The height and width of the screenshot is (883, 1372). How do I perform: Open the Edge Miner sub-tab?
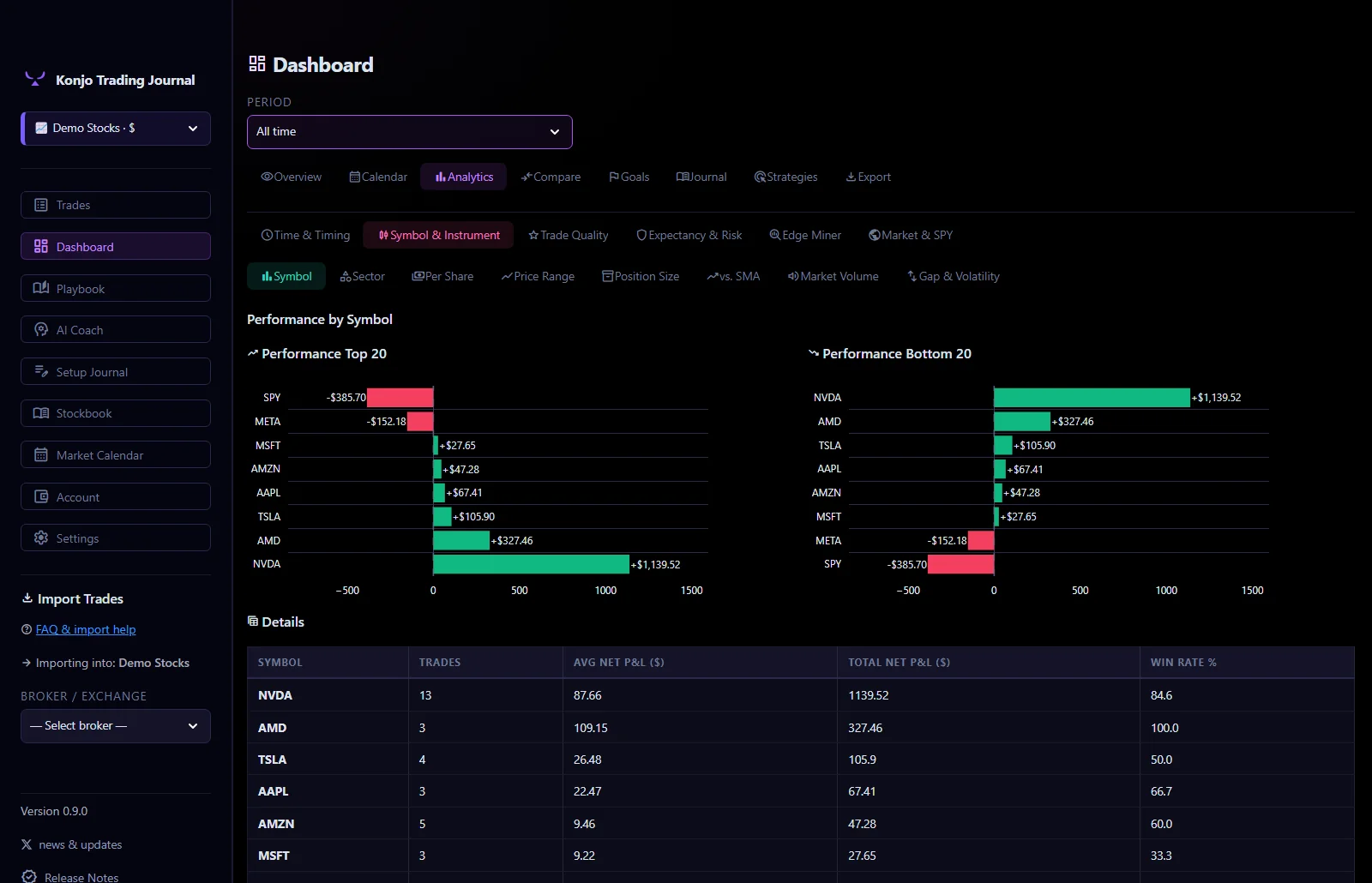tap(806, 235)
